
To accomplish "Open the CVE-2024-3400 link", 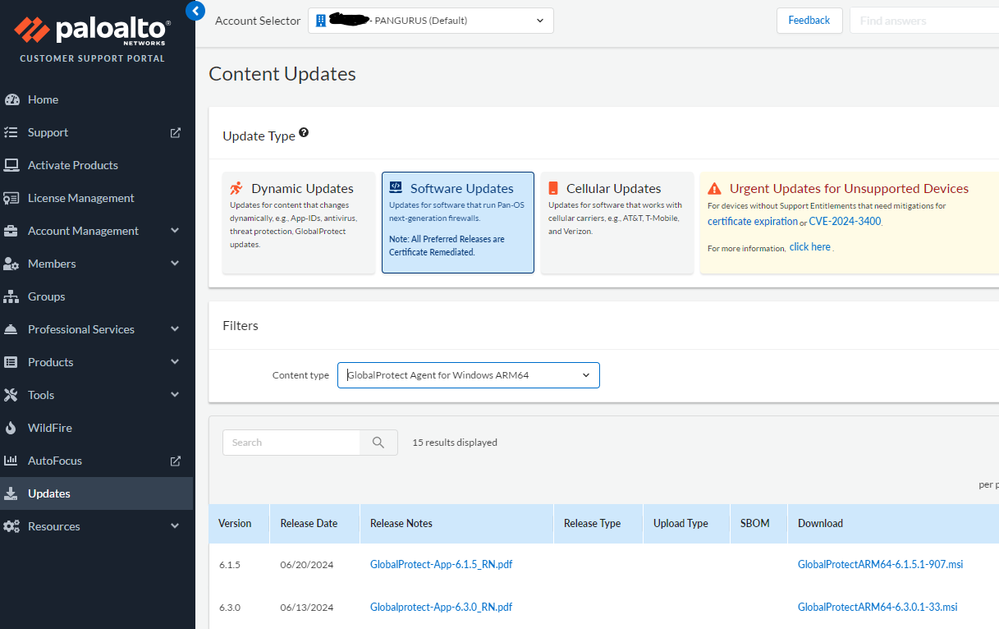I will tap(845, 221).
